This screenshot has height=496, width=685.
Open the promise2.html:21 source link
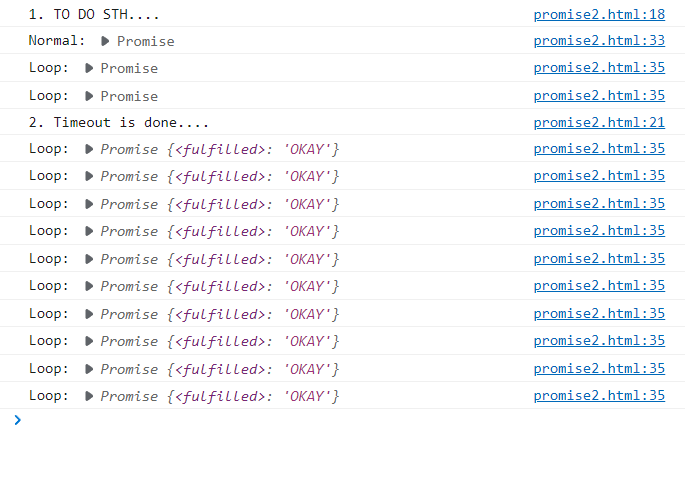click(x=599, y=123)
